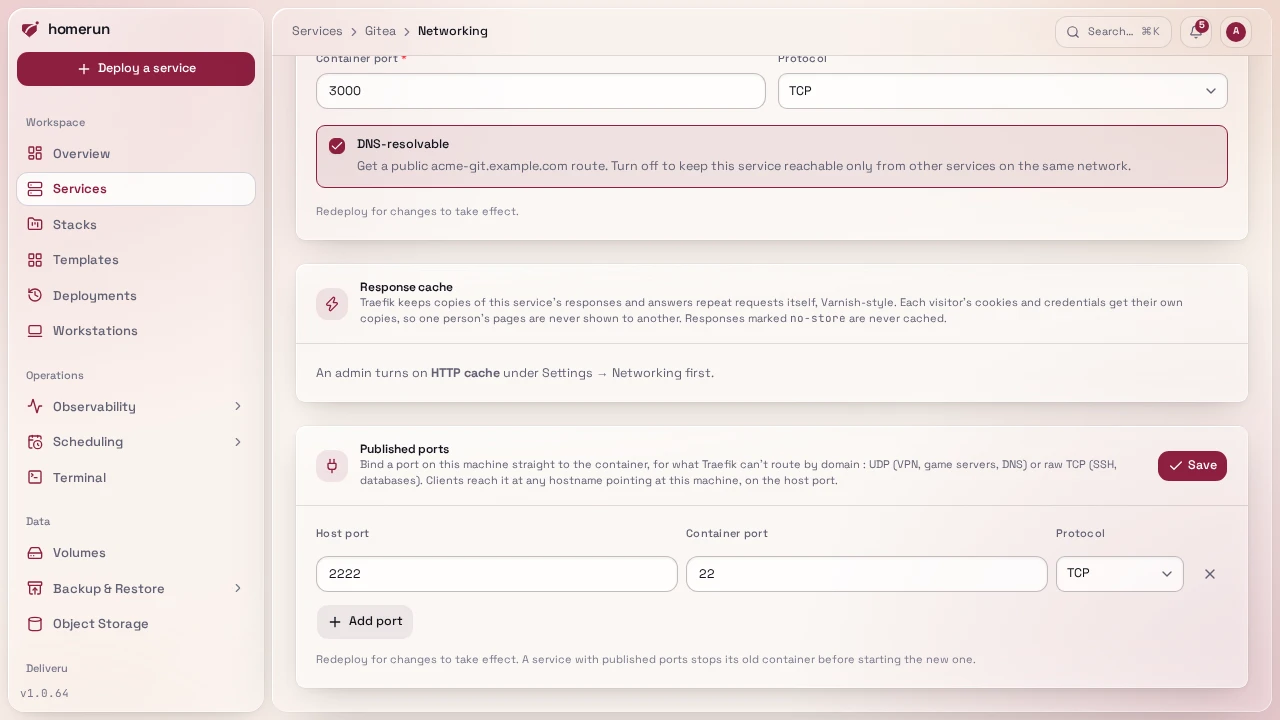Open Stacks page

pyautogui.click(x=136, y=225)
